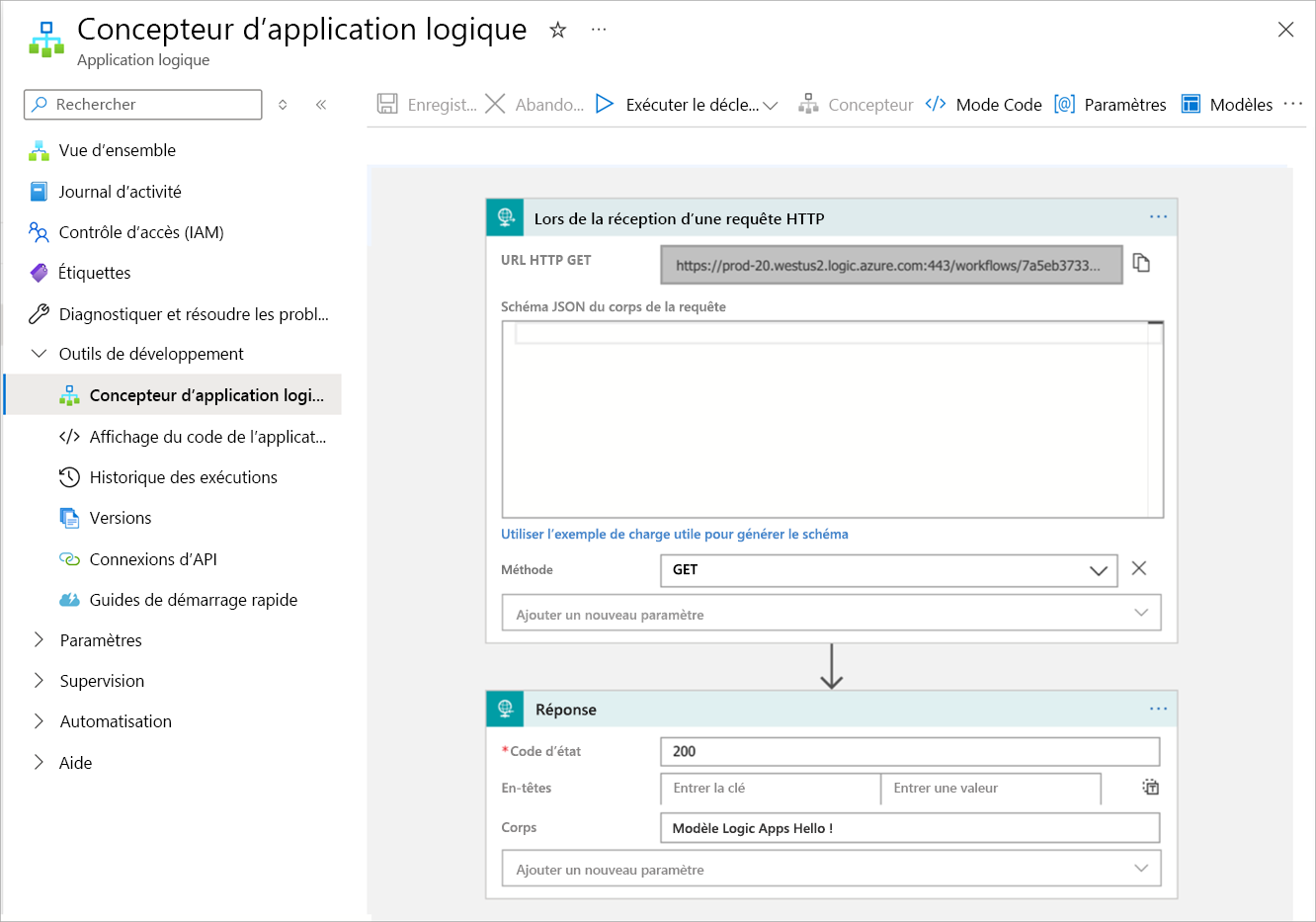Open trigger 'Ajouter un nouveau paramètre' dropdown
1316x922 pixels.
pos(832,613)
